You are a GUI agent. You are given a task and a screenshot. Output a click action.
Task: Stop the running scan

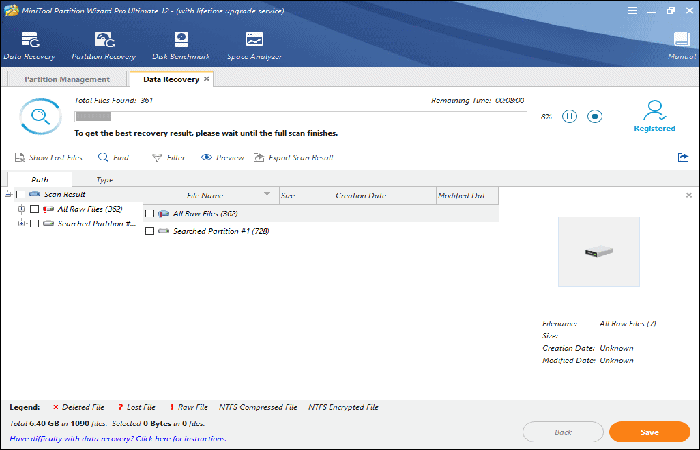point(594,117)
